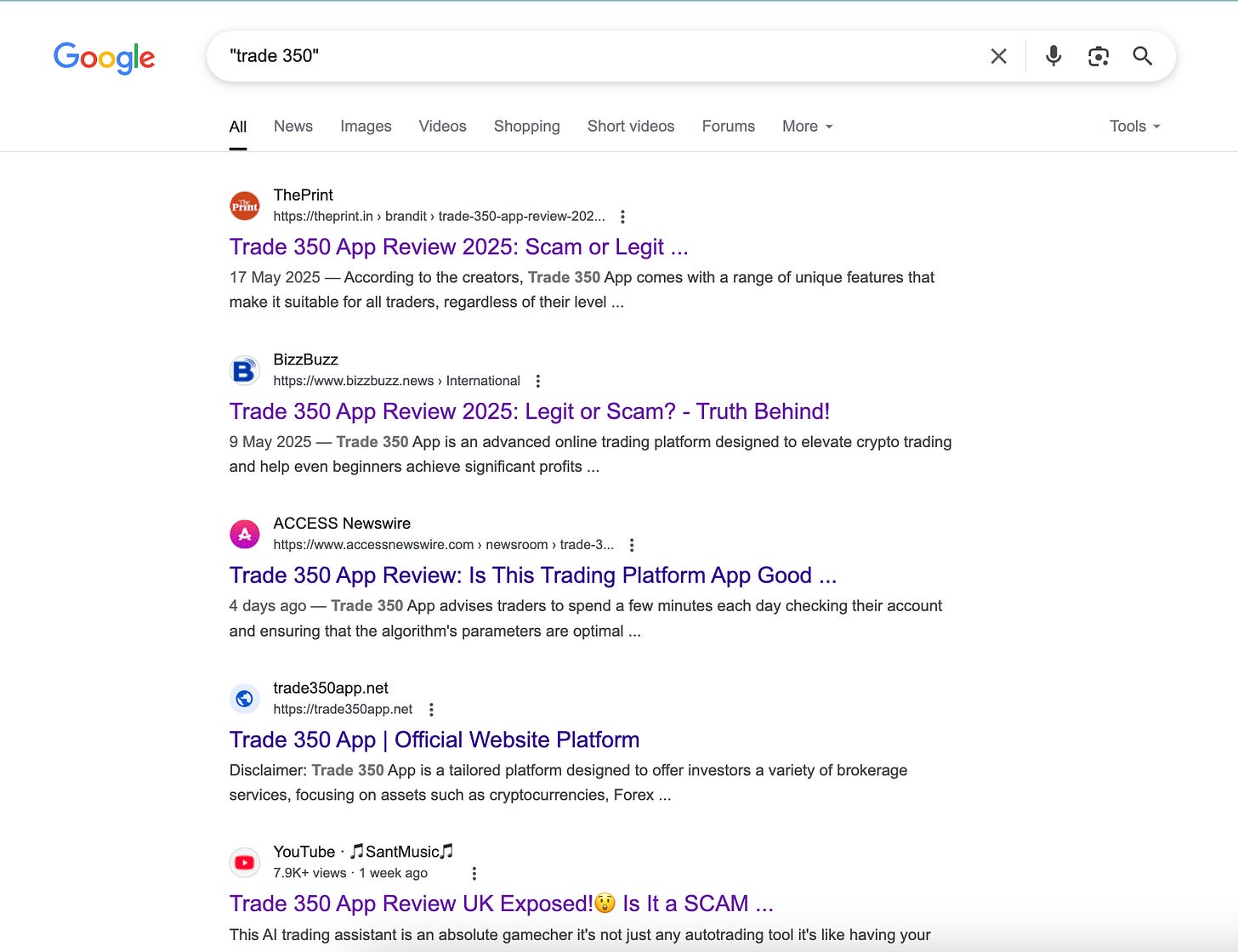
Task: Open "Legit or Scam? - Truth Behind!" result link
Action: tap(529, 411)
